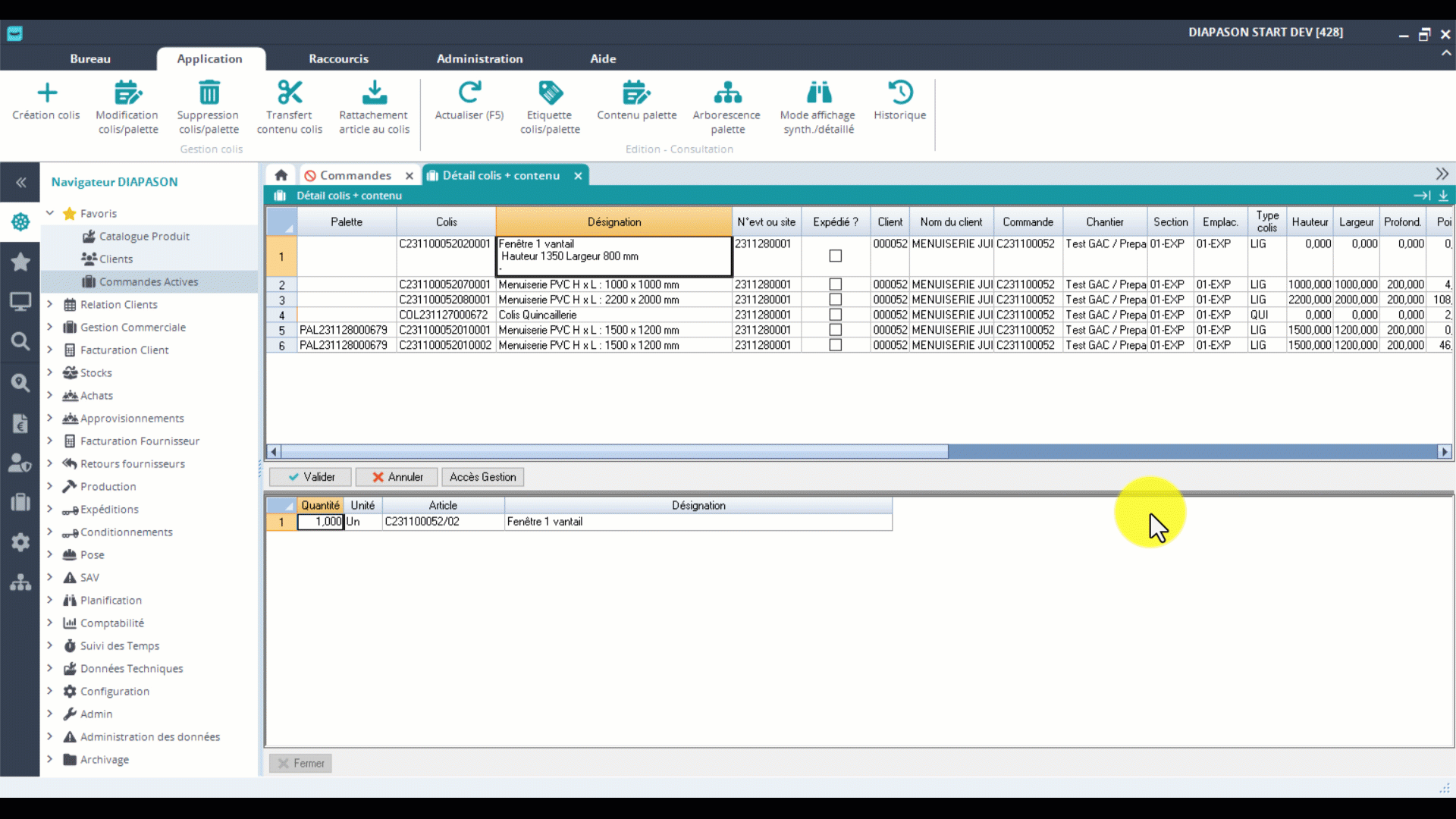The image size is (1456, 819).
Task: Switch to the Administration ribbon tab
Action: [479, 58]
